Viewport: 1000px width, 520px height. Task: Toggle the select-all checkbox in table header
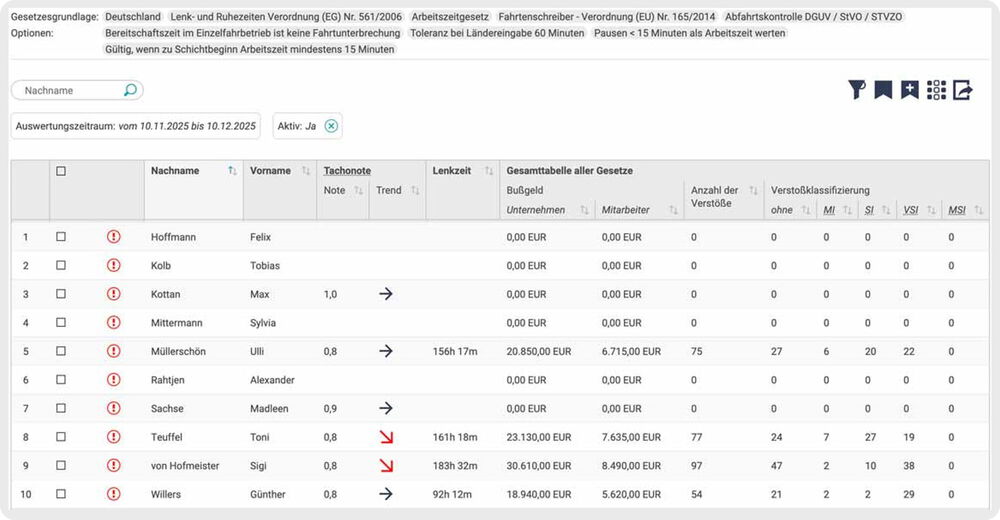(x=61, y=171)
